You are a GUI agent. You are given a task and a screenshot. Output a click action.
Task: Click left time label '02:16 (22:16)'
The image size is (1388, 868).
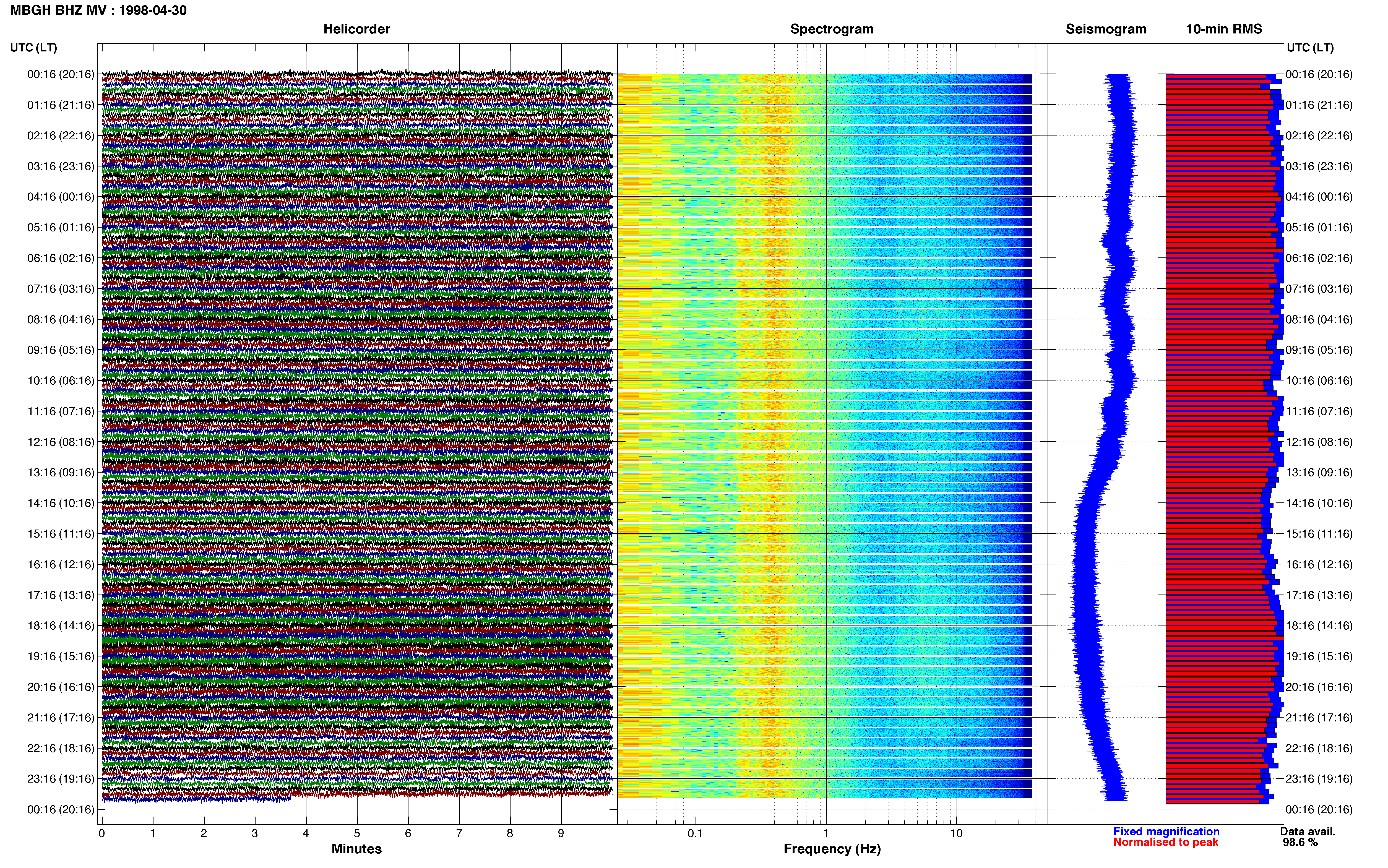61,135
